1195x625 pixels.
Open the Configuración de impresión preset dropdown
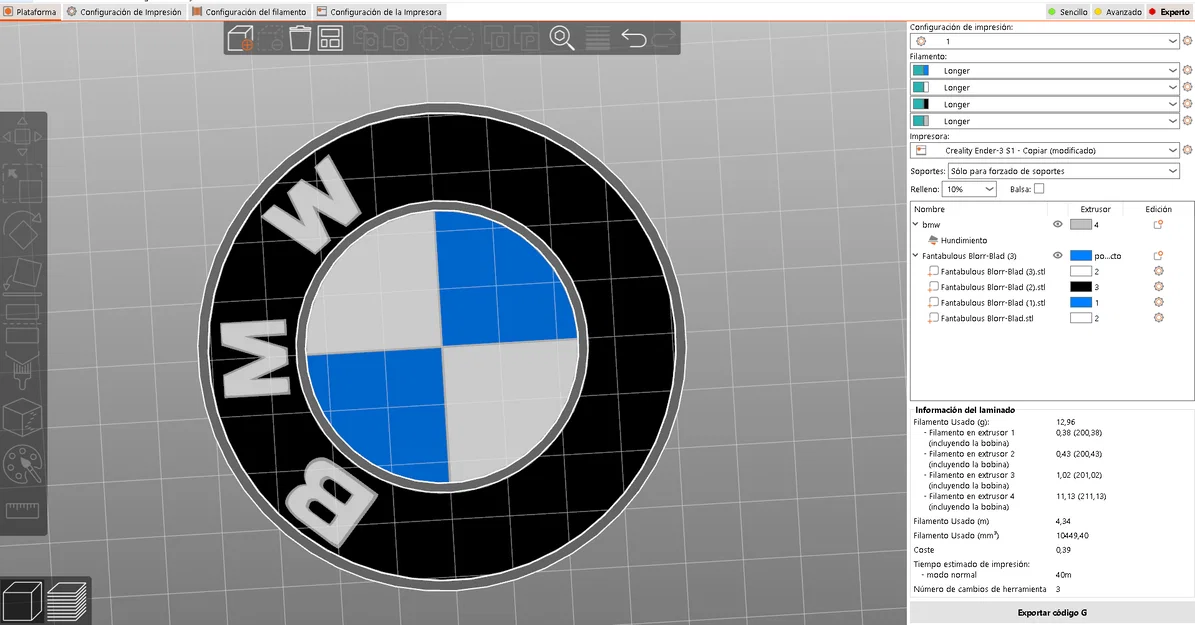click(x=1044, y=41)
